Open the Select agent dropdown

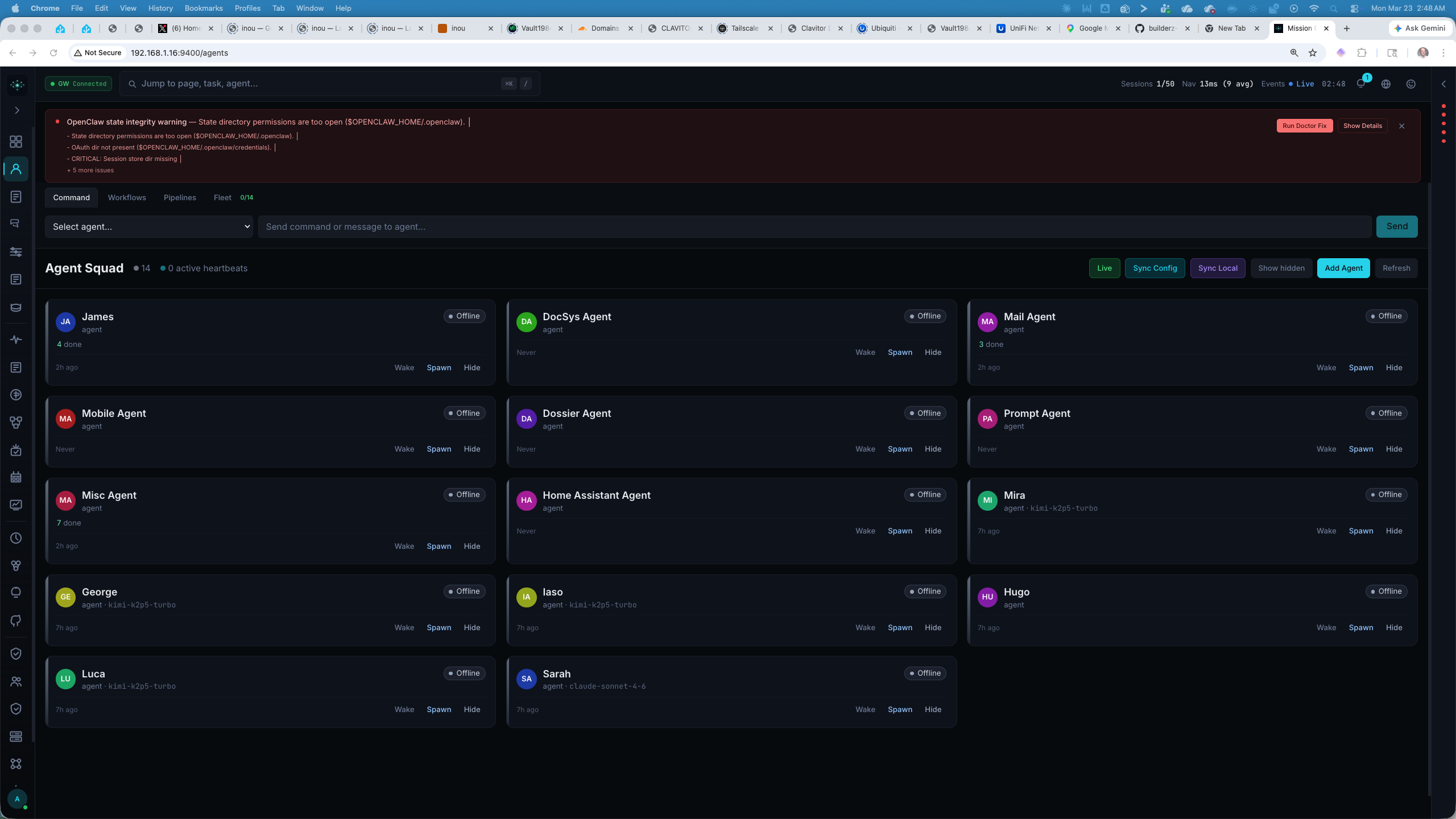click(149, 226)
